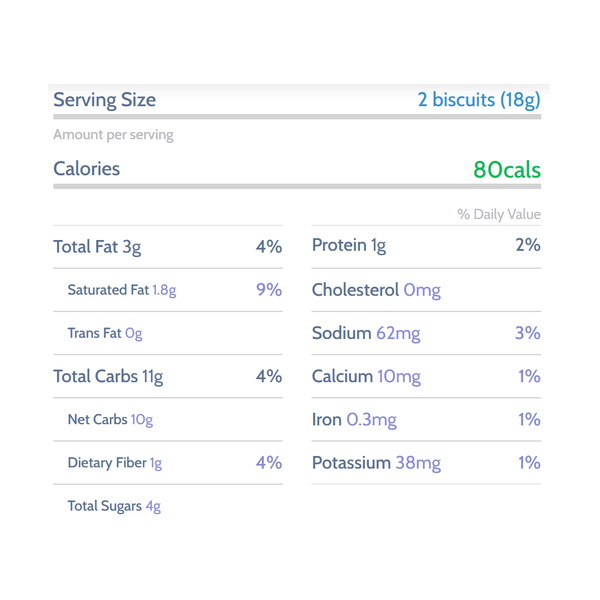Click the Saturated Fat 1.8g value
Viewport: 600px width, 600px height.
164,290
